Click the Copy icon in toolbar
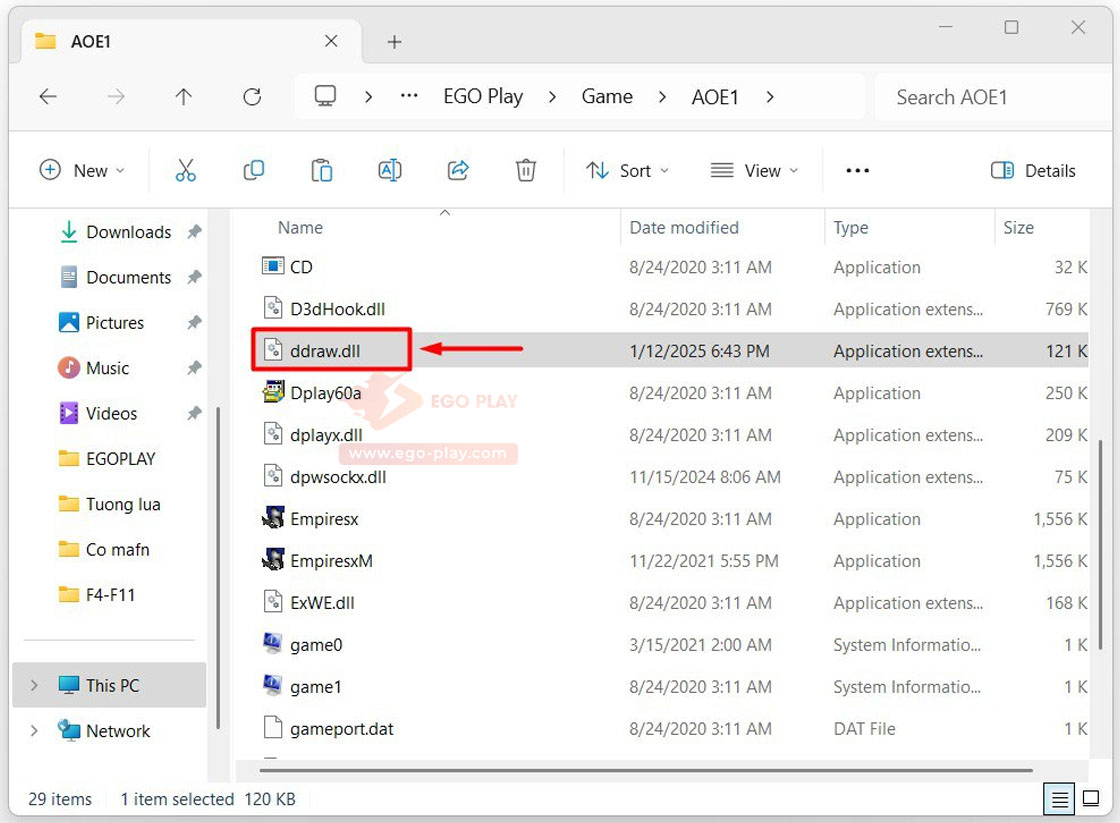1120x823 pixels. pyautogui.click(x=254, y=171)
